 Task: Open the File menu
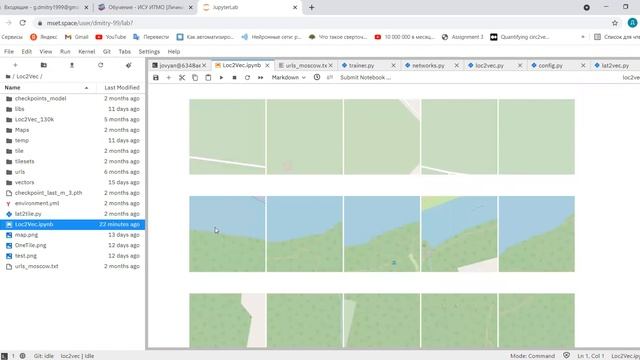(x=9, y=51)
